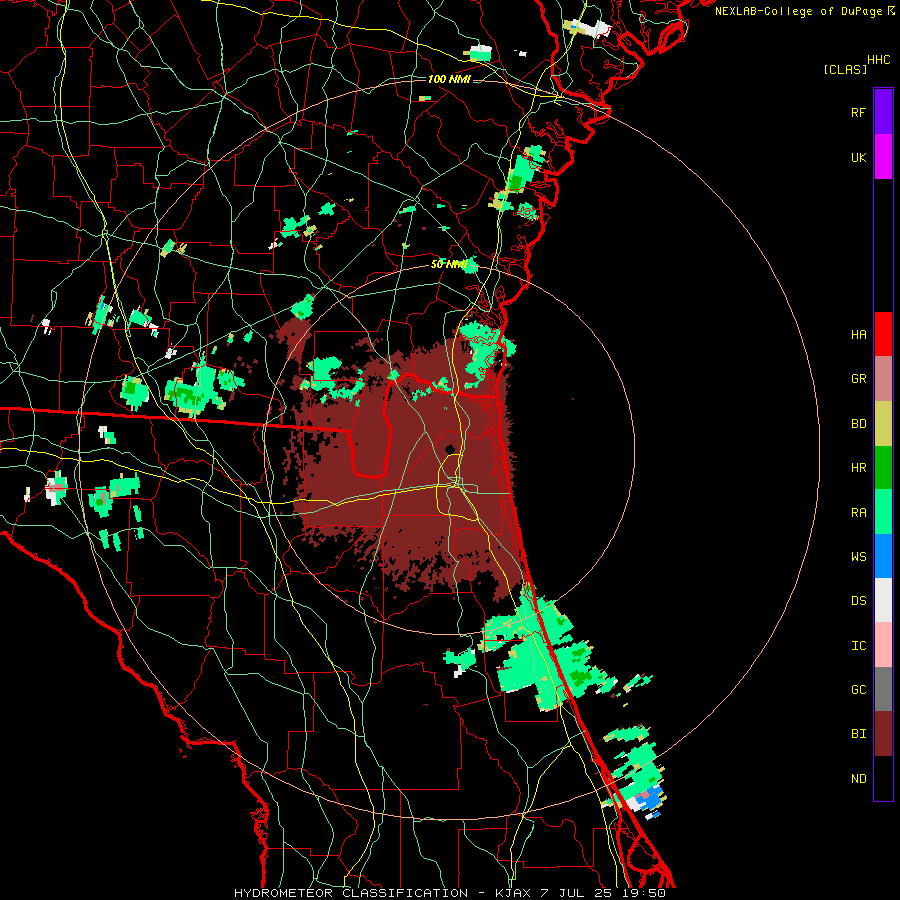900x900 pixels.
Task: Click the [CLAS] legend heading
Action: [x=845, y=69]
